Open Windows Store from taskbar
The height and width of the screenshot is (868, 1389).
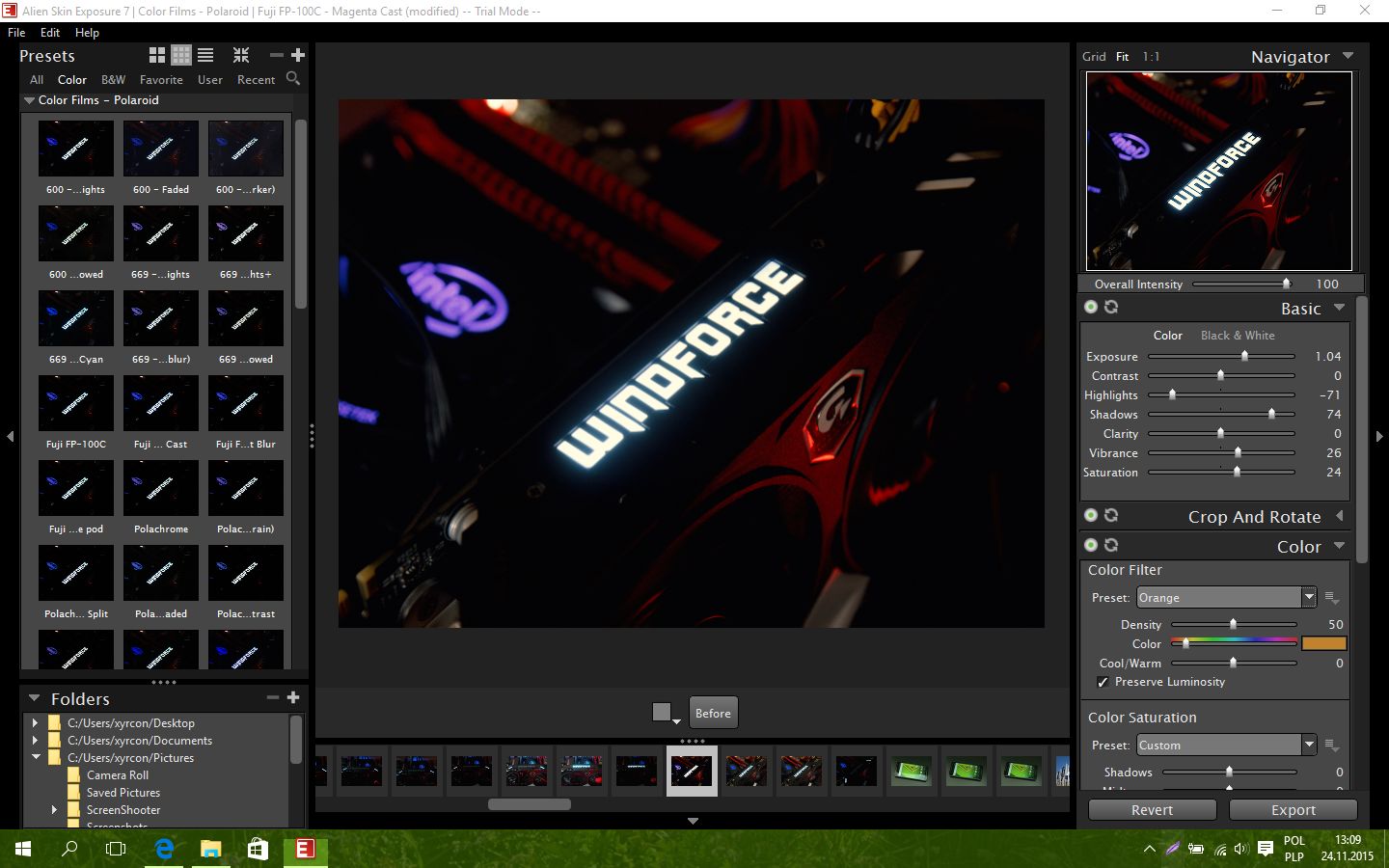click(257, 849)
